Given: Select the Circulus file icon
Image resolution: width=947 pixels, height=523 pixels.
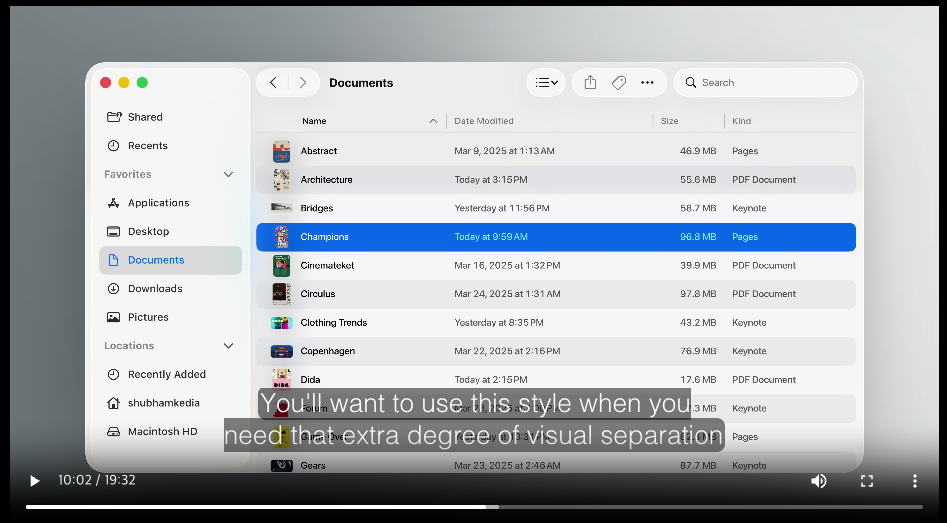Looking at the screenshot, I should [281, 294].
